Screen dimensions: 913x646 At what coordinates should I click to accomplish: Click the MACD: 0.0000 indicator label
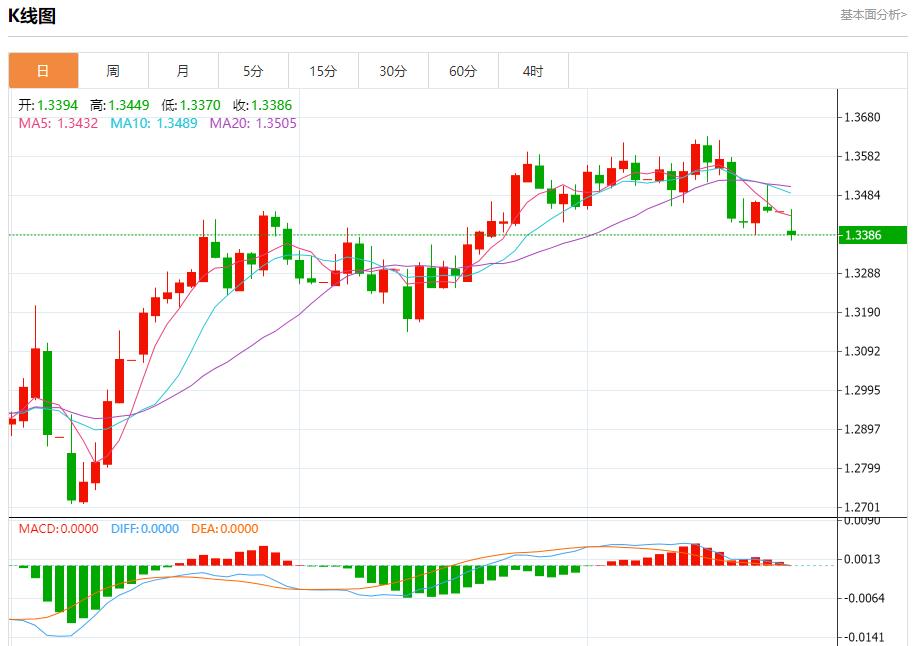pyautogui.click(x=58, y=529)
